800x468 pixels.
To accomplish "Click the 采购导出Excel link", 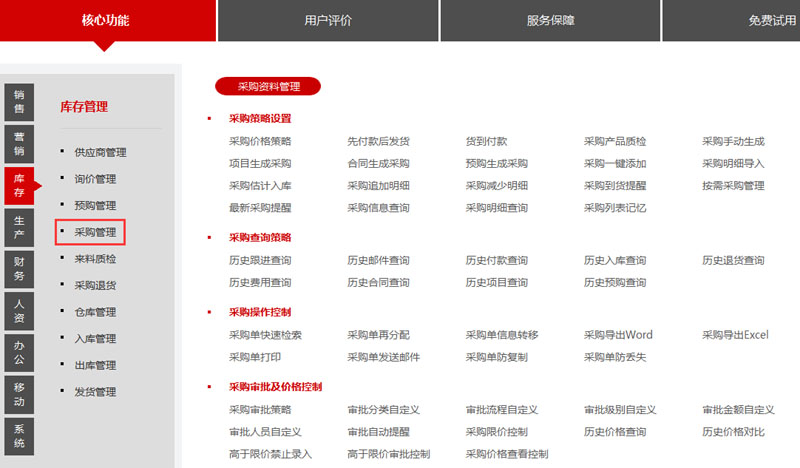I will tap(735, 335).
